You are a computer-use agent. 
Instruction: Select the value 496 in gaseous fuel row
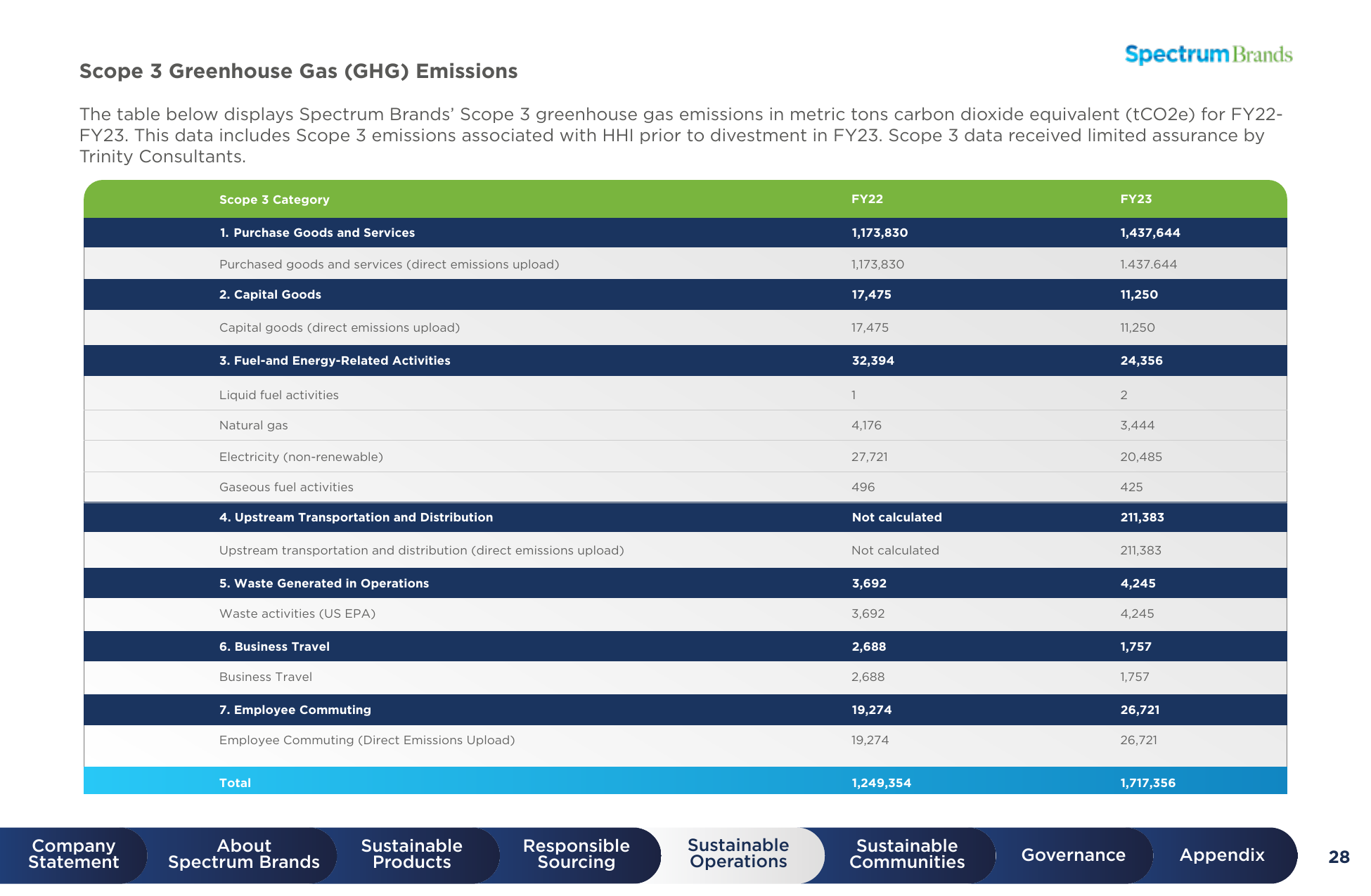click(x=863, y=487)
